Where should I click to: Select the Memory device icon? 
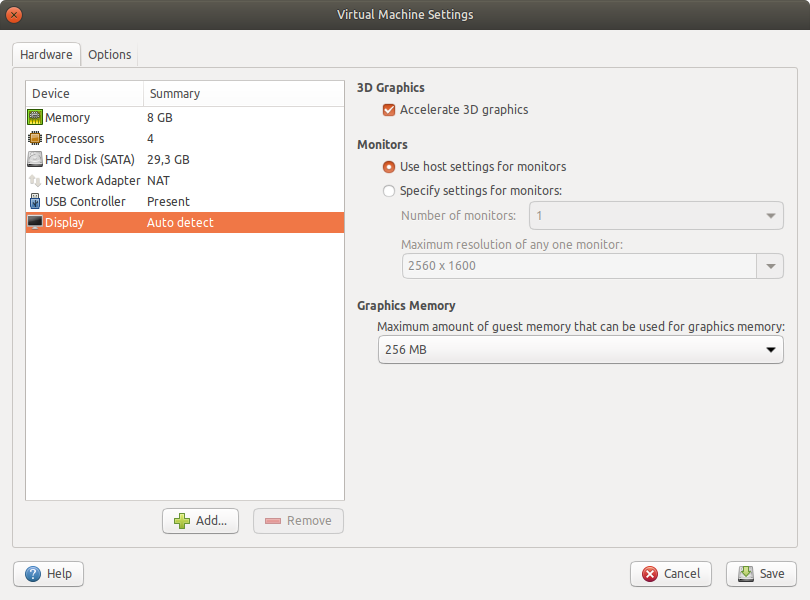coord(34,117)
